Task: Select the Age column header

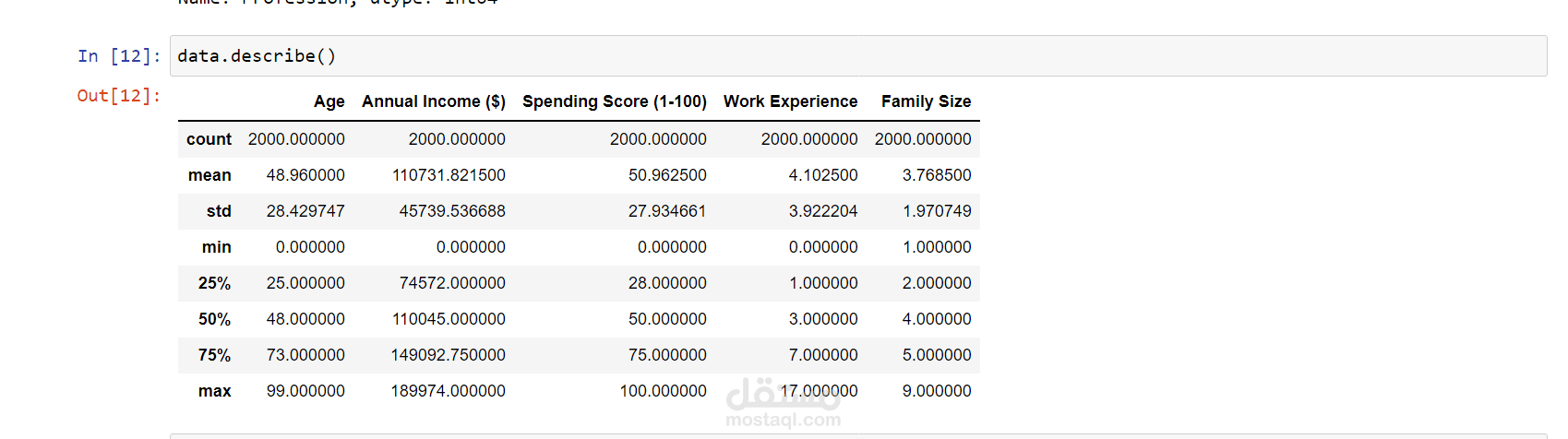Action: tap(329, 101)
